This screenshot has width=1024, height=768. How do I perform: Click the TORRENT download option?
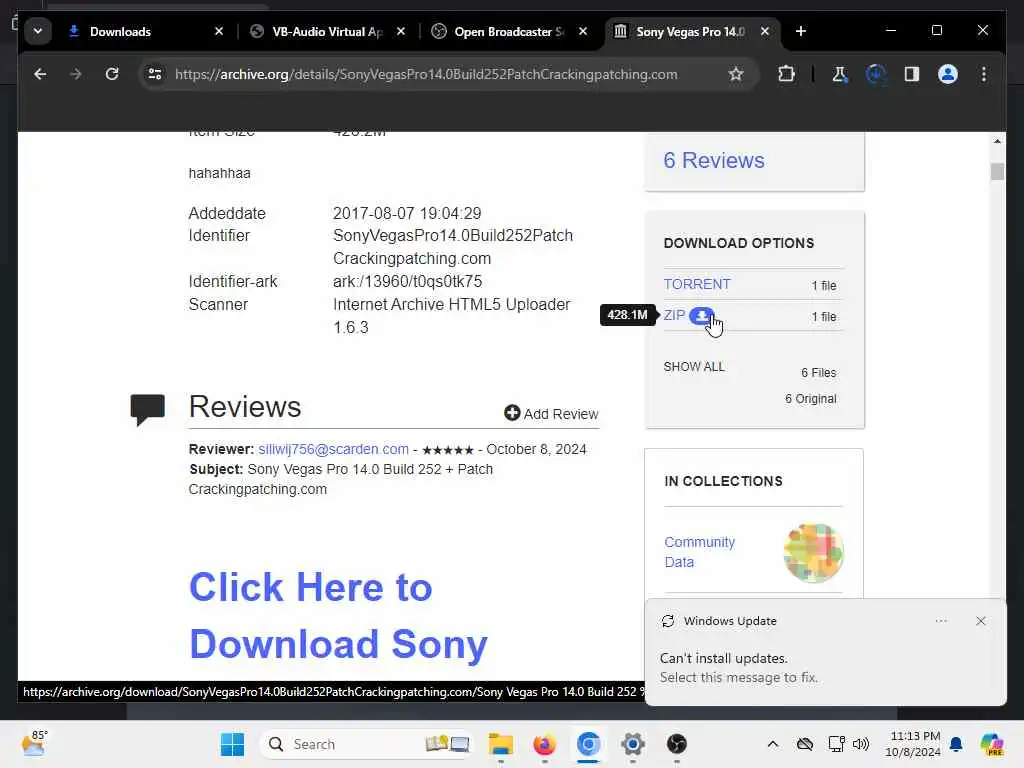pyautogui.click(x=697, y=285)
